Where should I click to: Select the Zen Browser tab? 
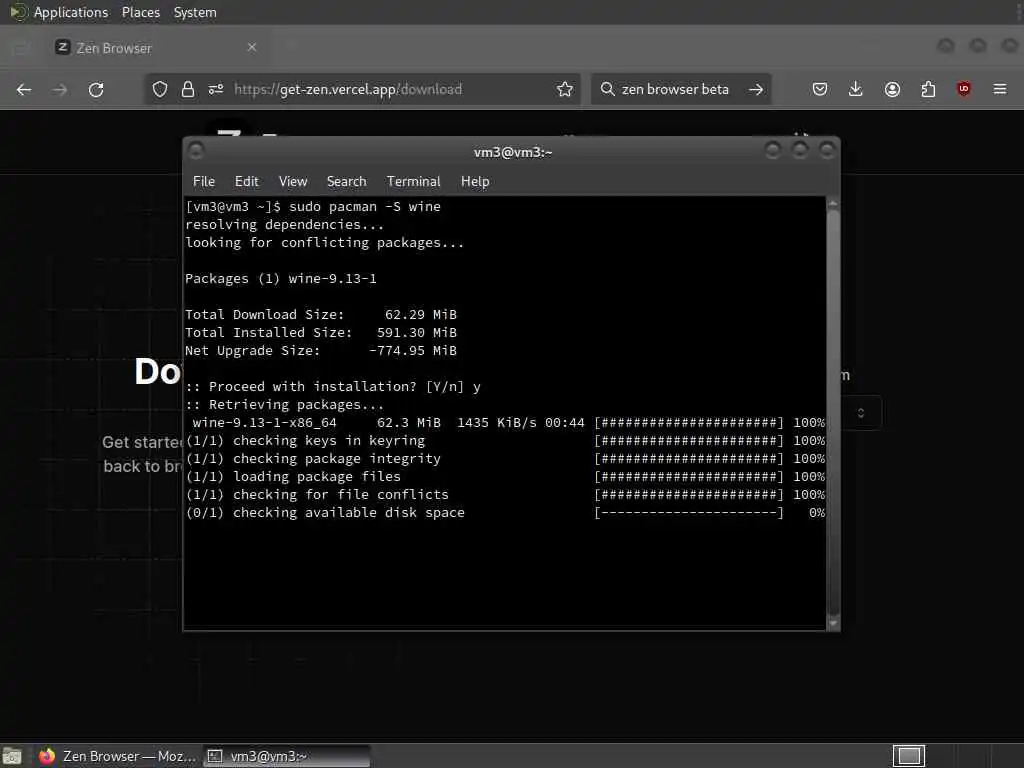point(157,48)
